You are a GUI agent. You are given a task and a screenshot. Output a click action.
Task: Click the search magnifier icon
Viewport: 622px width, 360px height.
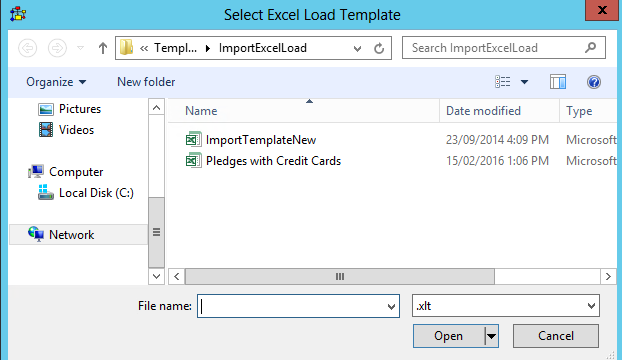(x=591, y=48)
